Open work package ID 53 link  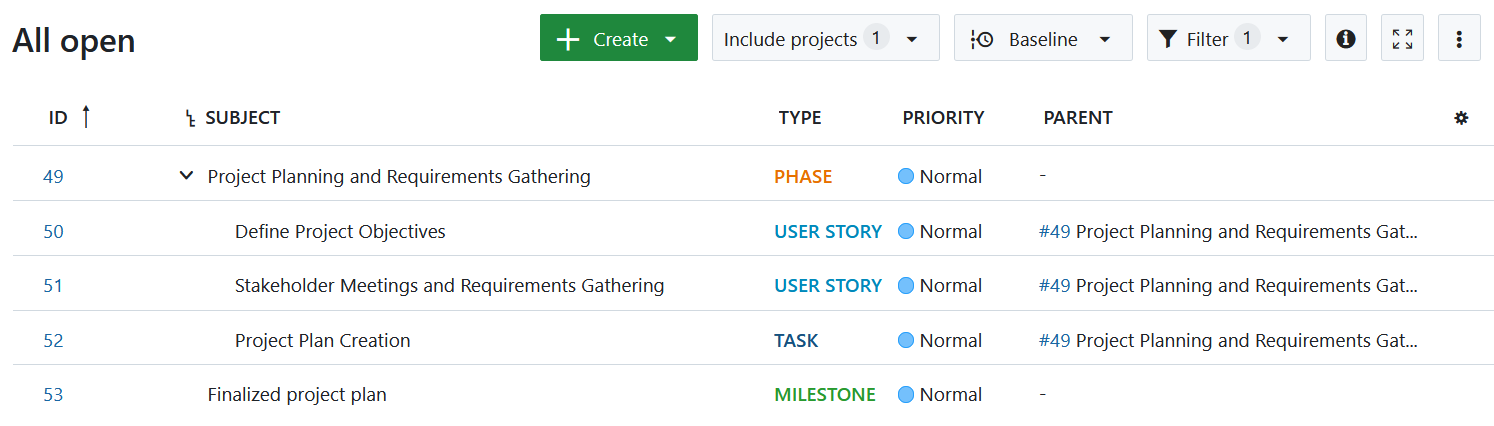click(x=53, y=395)
